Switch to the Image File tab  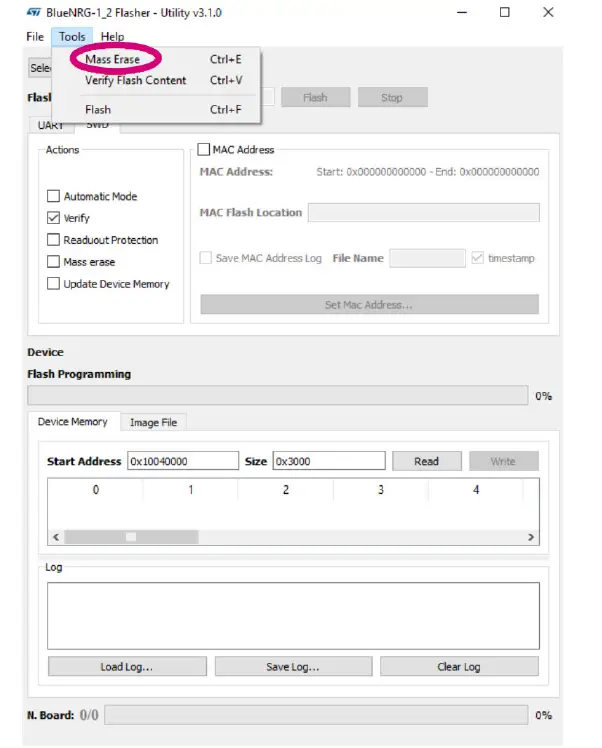click(153, 422)
